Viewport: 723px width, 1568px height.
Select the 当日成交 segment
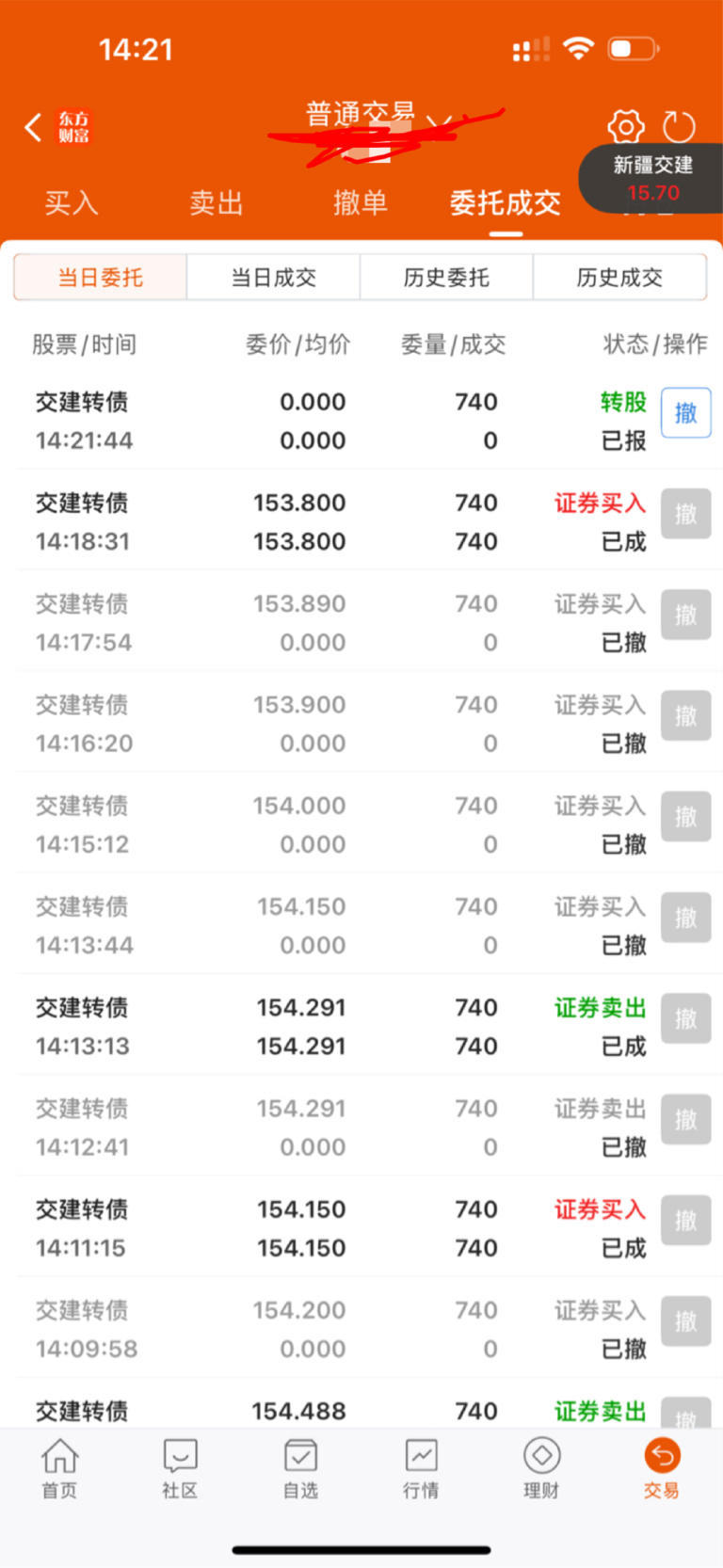click(x=274, y=278)
